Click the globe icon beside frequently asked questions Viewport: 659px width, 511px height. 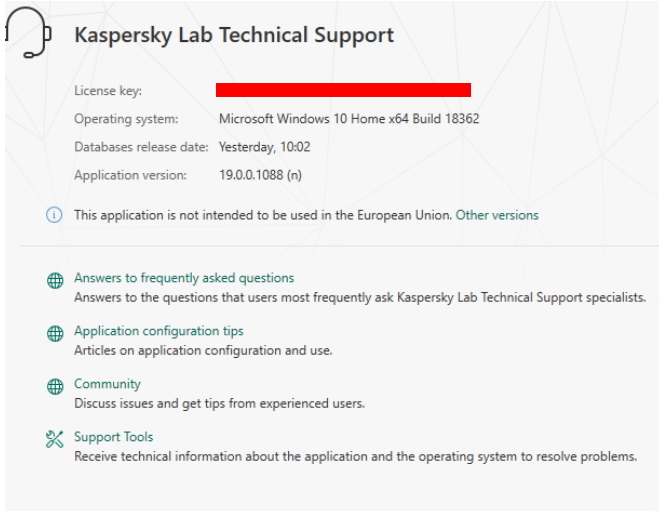tap(55, 280)
